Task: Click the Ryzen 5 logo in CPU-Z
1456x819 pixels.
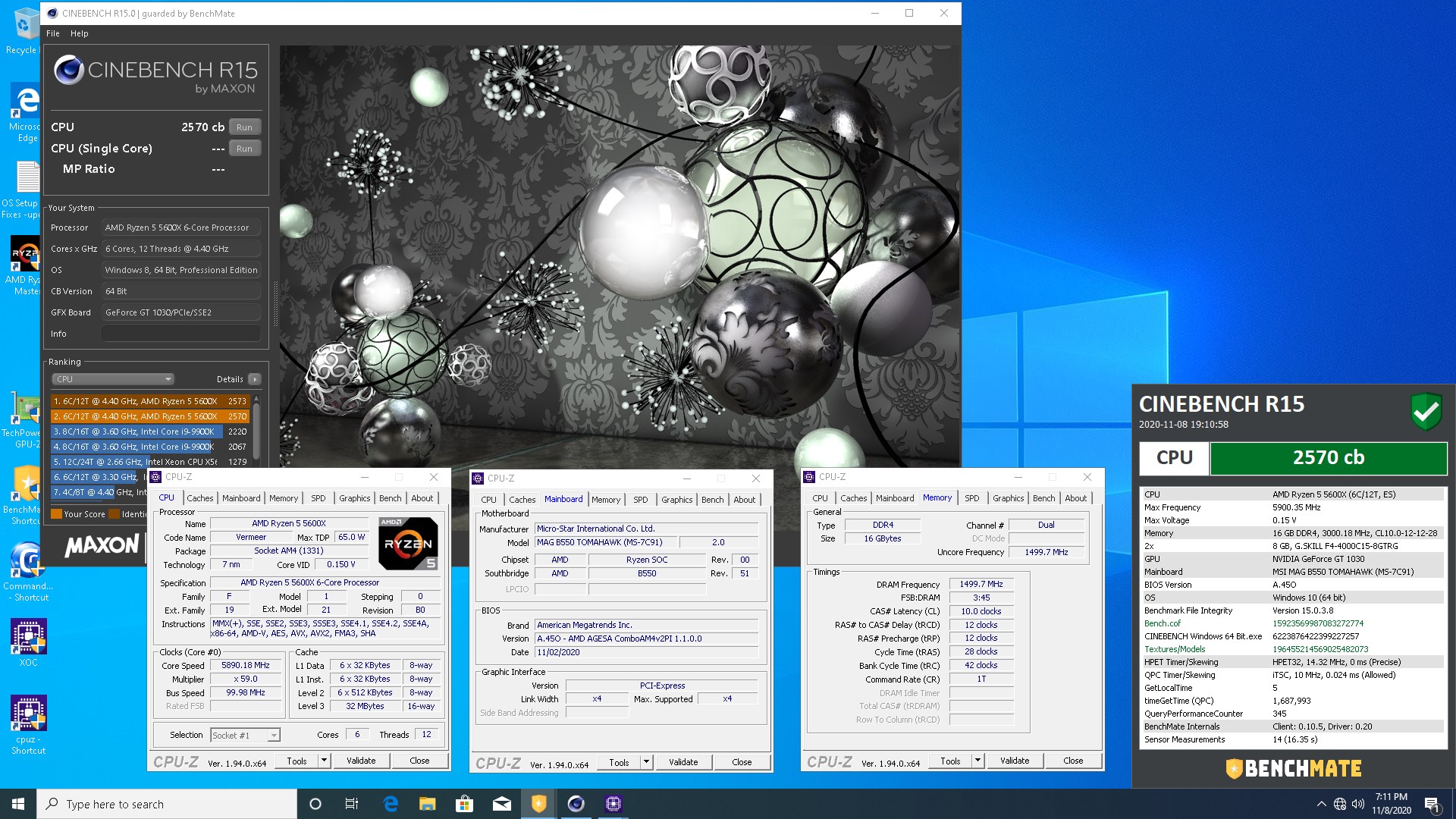Action: tap(408, 543)
